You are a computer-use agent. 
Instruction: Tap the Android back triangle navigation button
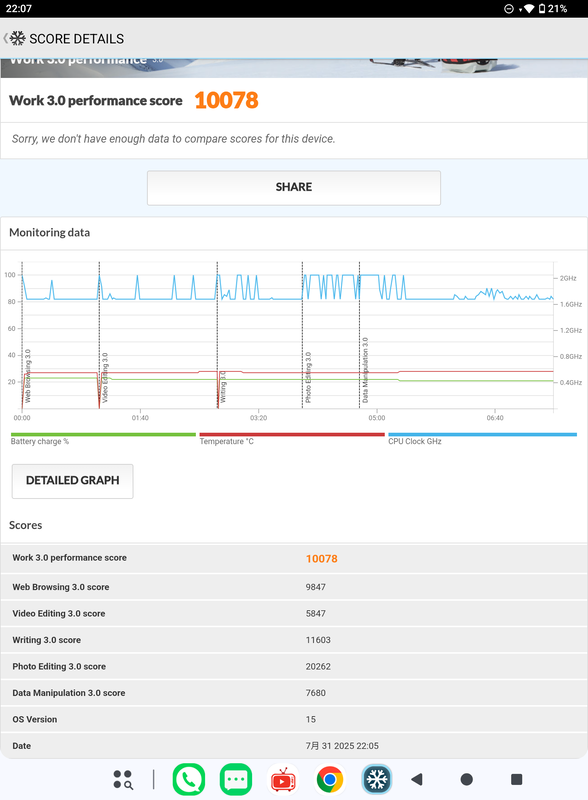coord(417,779)
